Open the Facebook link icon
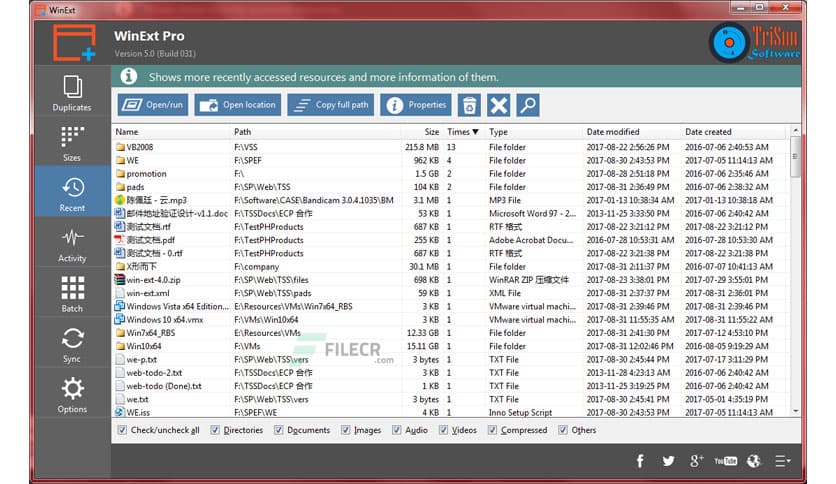This screenshot has height=484, width=836. click(x=640, y=461)
